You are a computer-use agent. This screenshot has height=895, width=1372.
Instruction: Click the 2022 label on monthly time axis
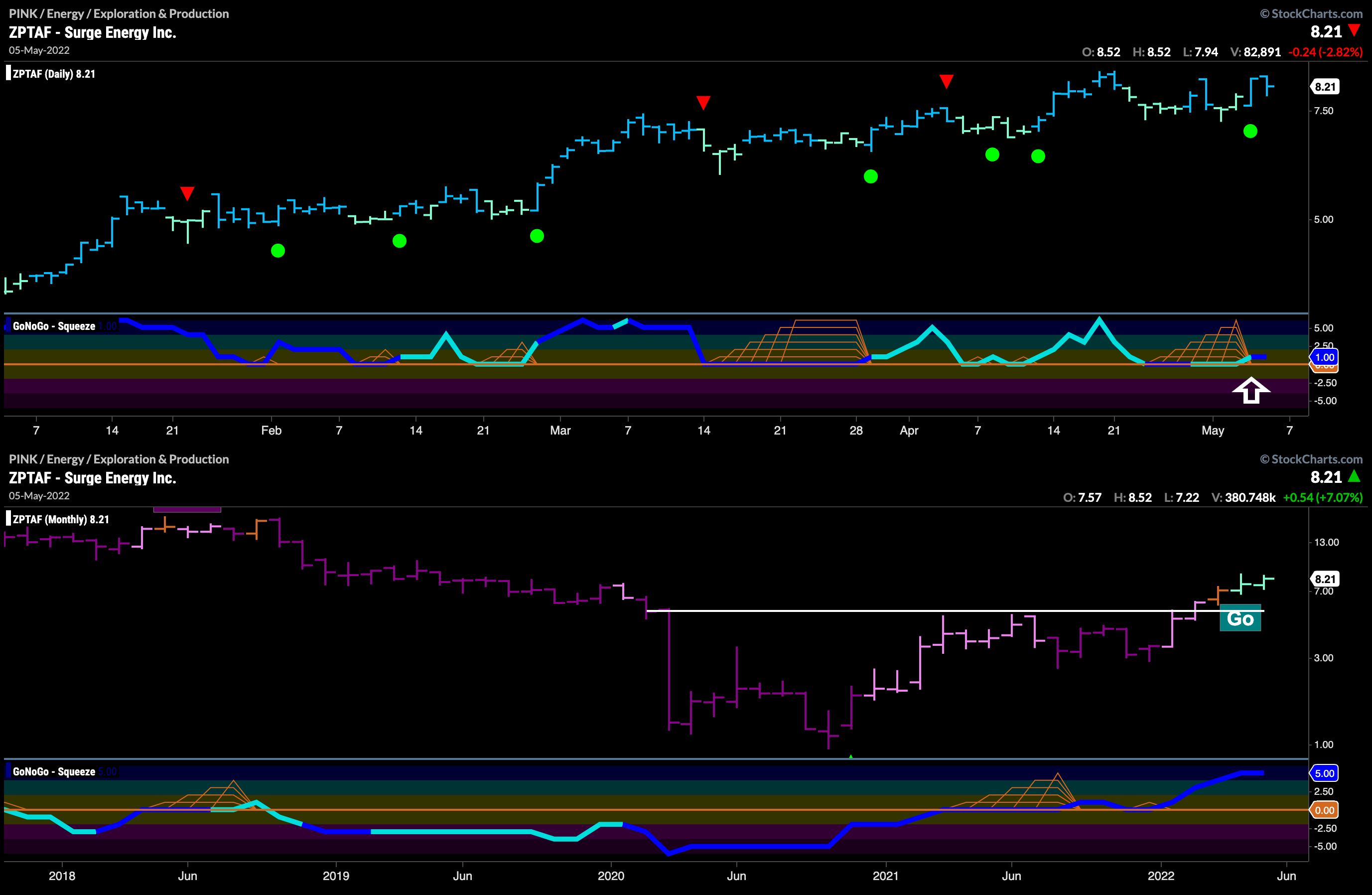pos(1160,876)
